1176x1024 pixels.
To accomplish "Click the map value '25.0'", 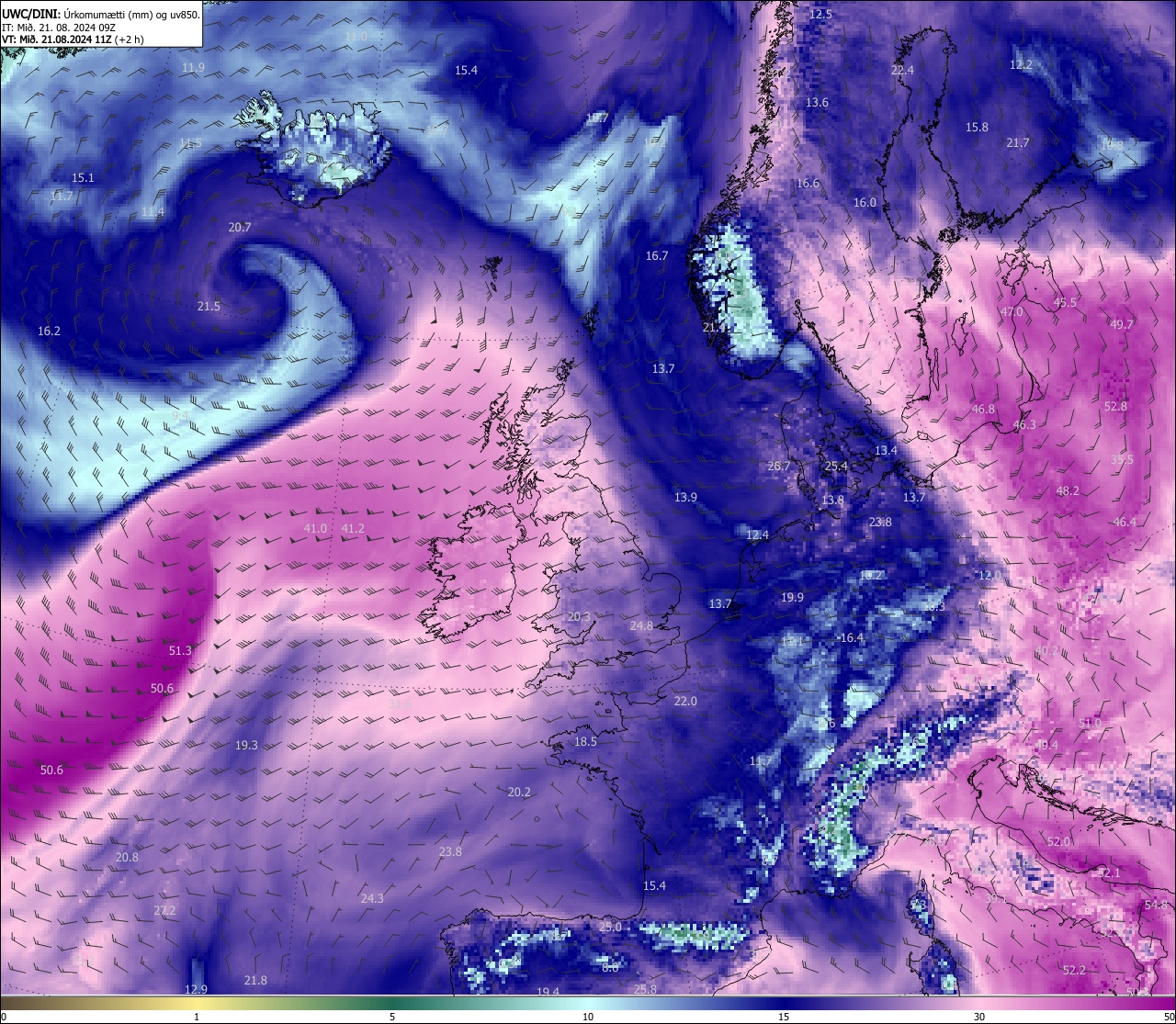I will coord(610,928).
